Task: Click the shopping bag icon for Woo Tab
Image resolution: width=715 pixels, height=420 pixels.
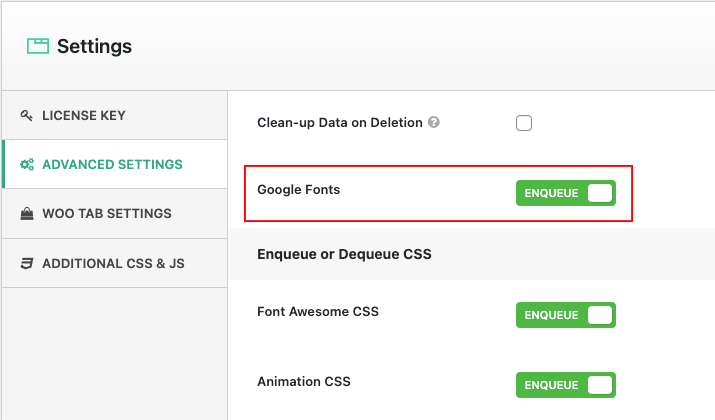Action: point(26,213)
